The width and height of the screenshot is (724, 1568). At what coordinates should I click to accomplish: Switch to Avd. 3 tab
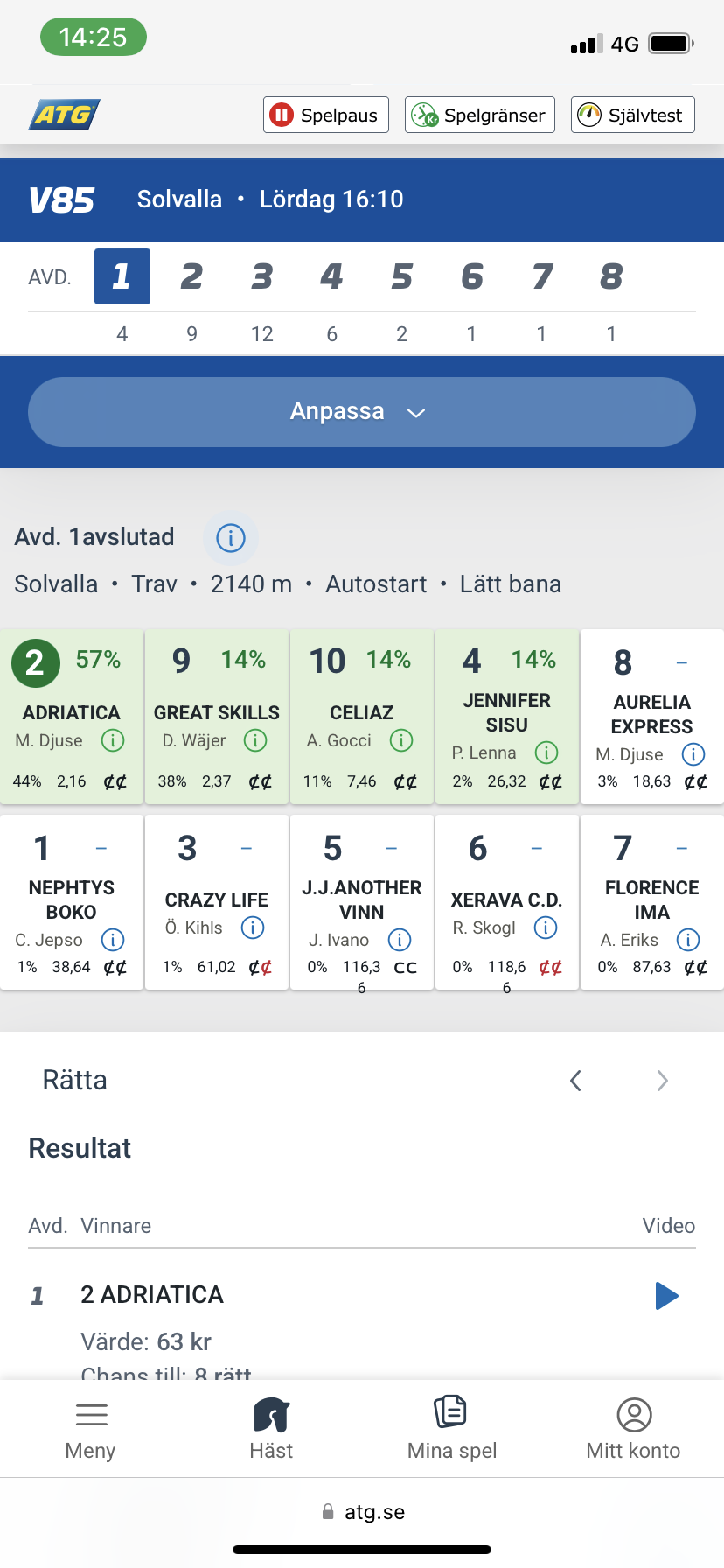tap(261, 276)
